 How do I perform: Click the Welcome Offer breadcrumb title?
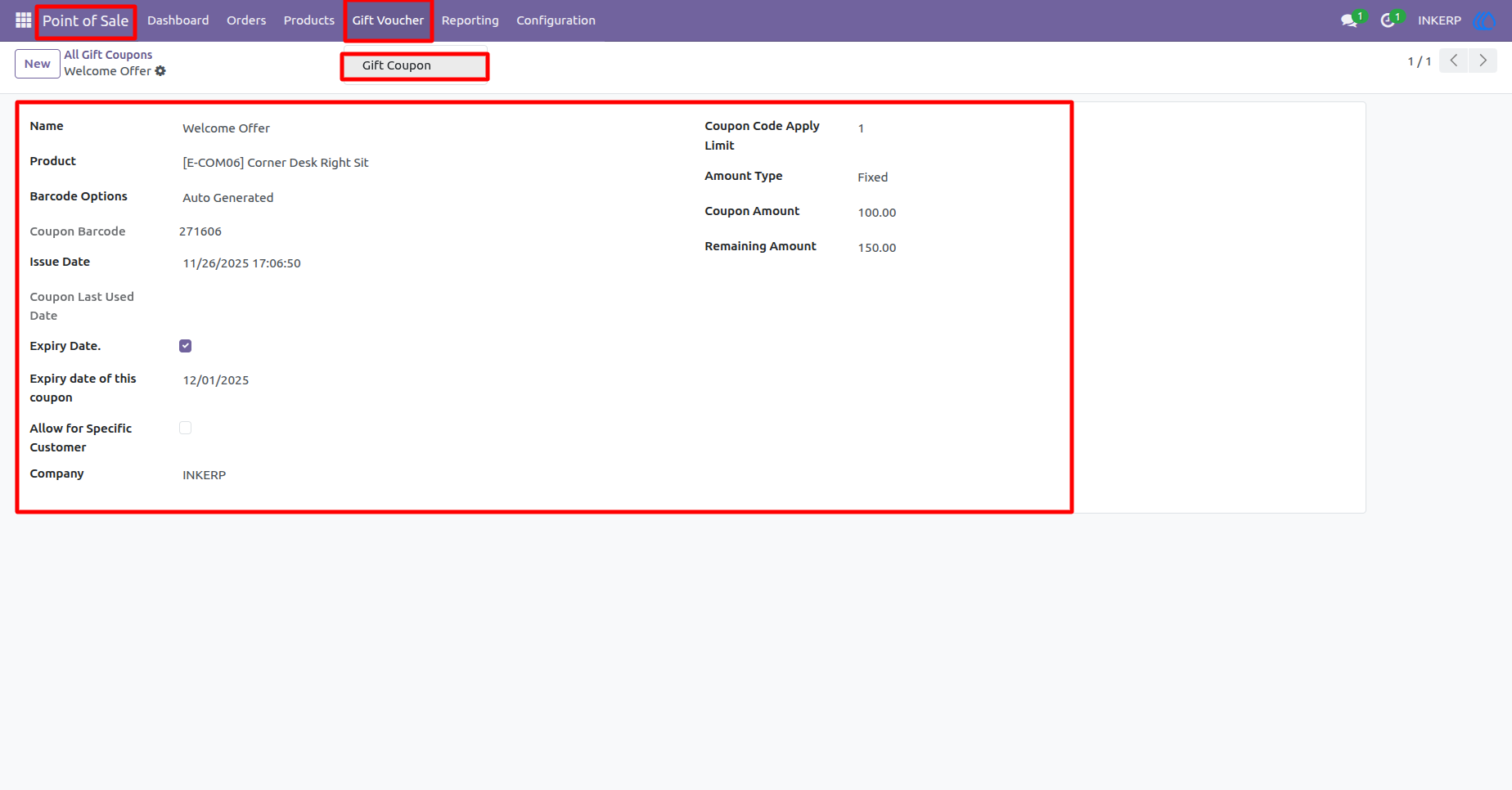(x=107, y=71)
